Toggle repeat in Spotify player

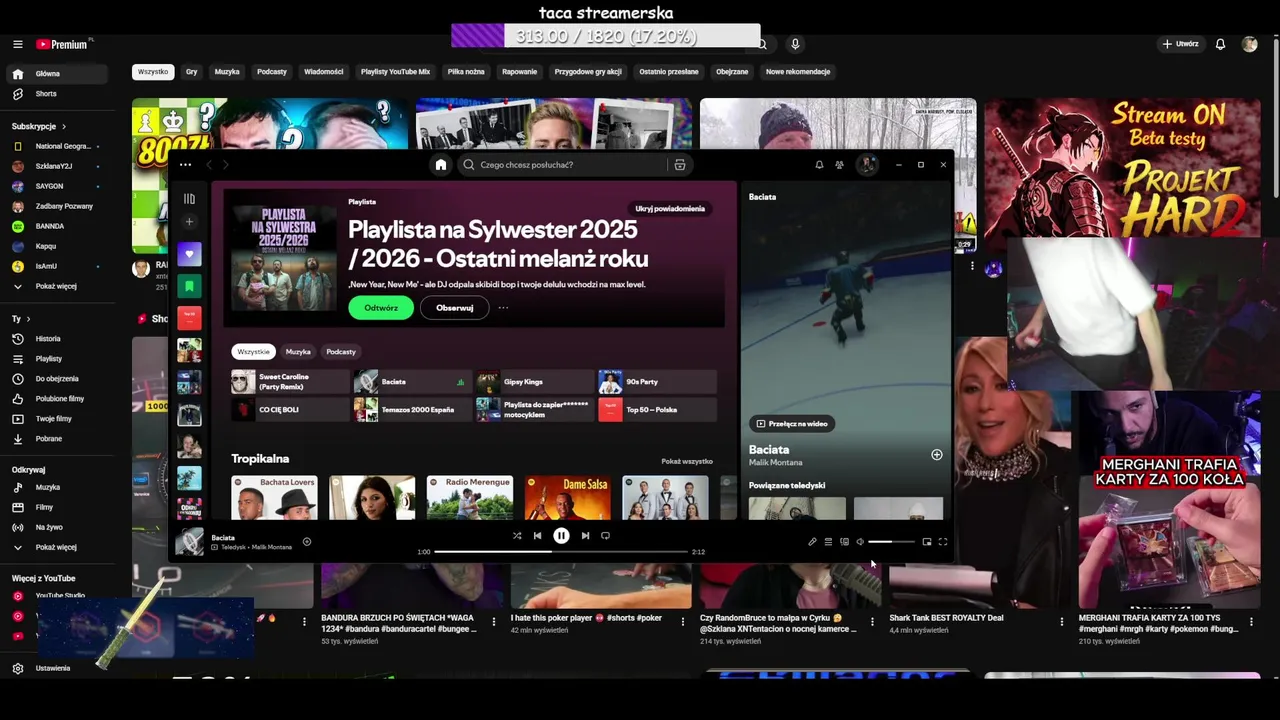click(605, 536)
